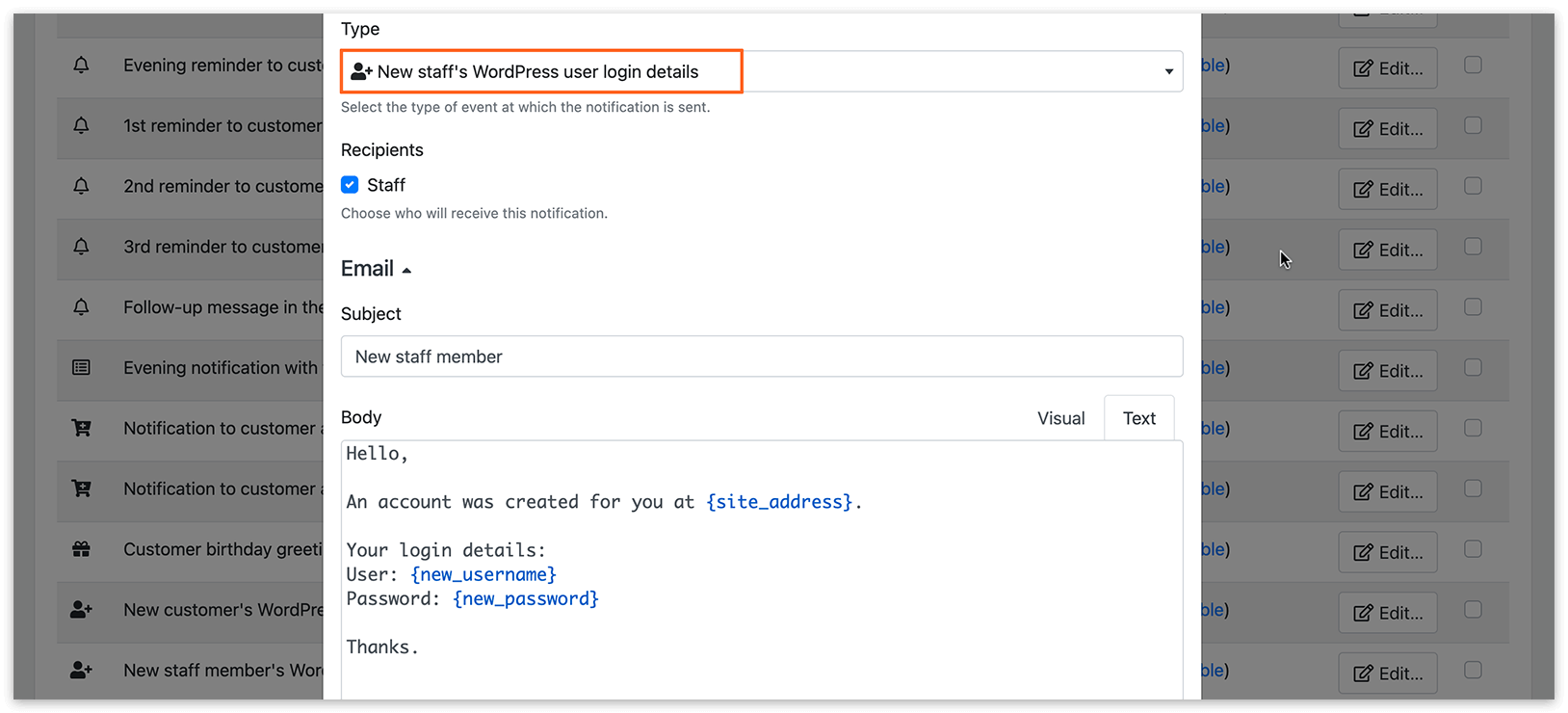
Task: Select checkbox on Customer birthday greeting row
Action: 1473,549
